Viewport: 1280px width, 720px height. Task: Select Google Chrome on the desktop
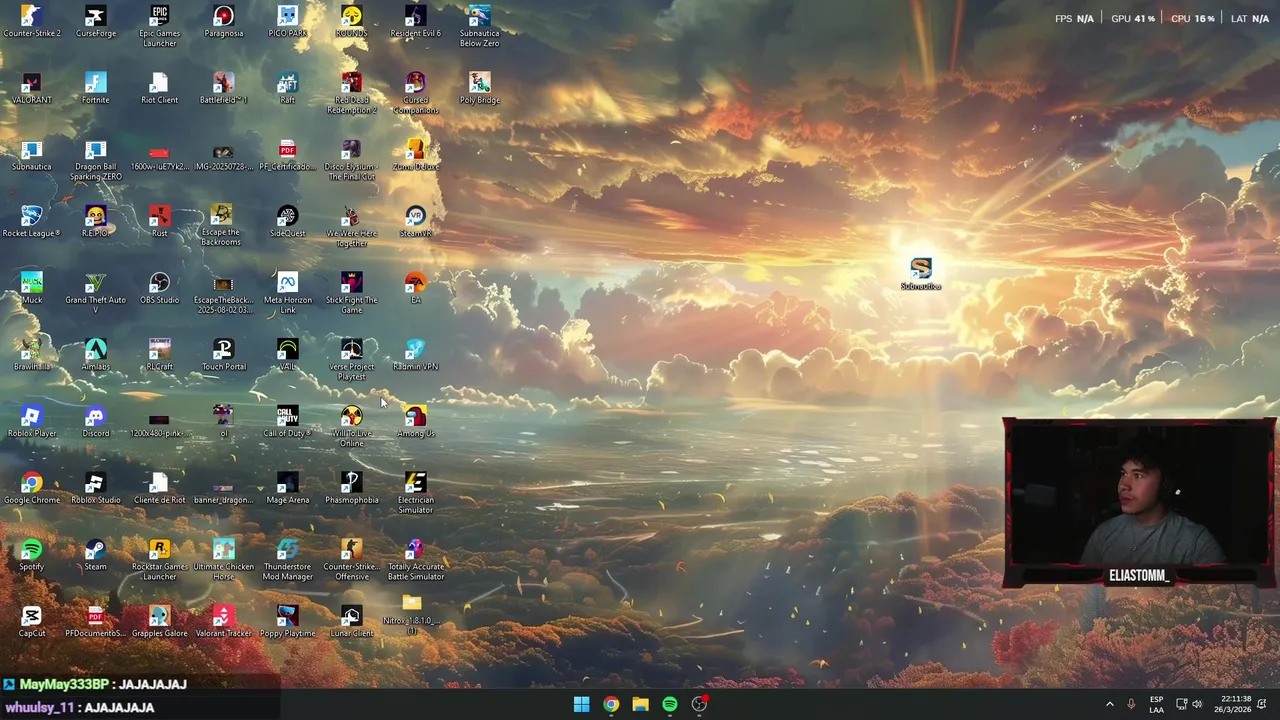click(31, 489)
